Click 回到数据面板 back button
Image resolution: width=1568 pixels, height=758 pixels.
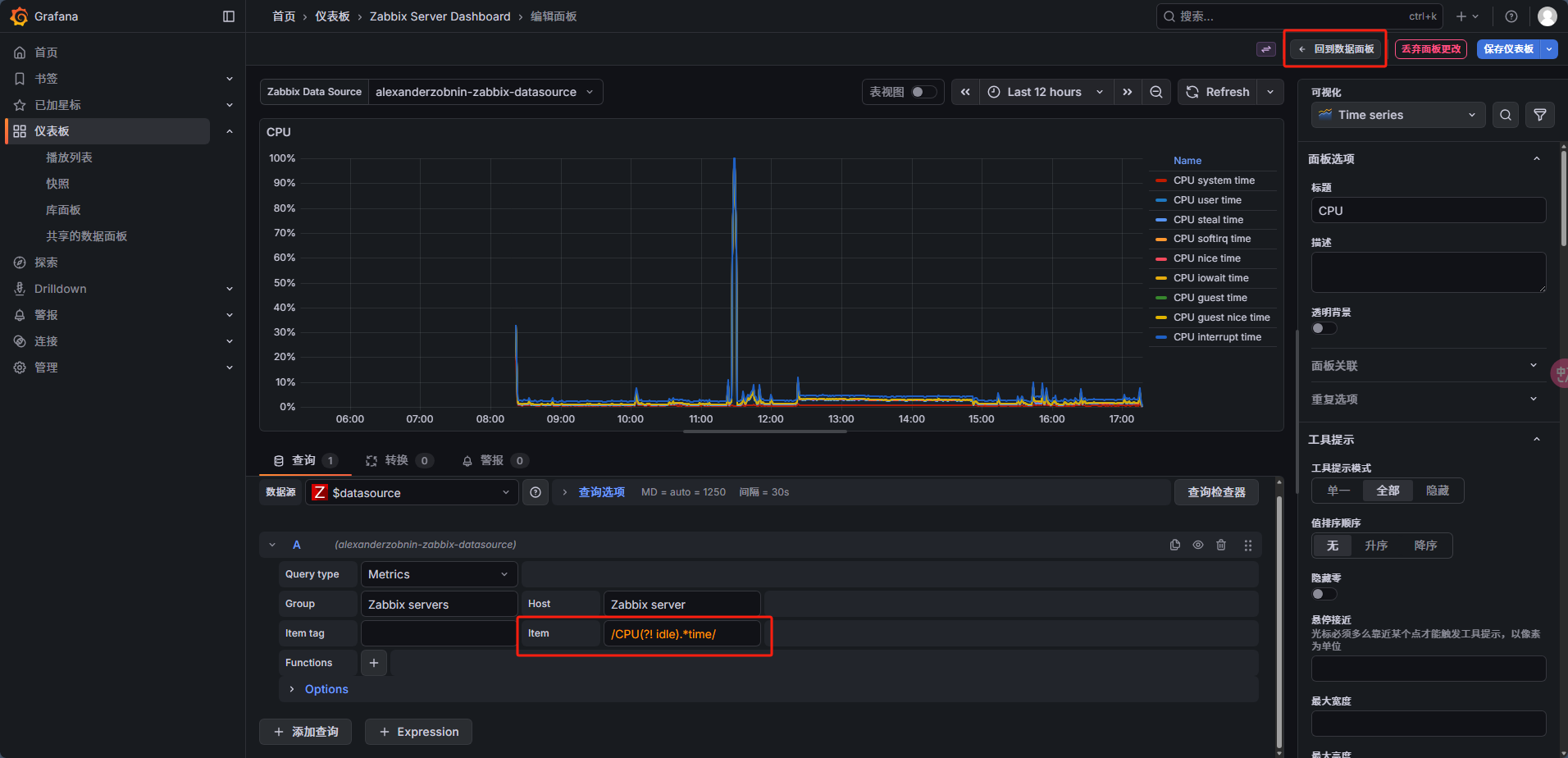click(1336, 49)
